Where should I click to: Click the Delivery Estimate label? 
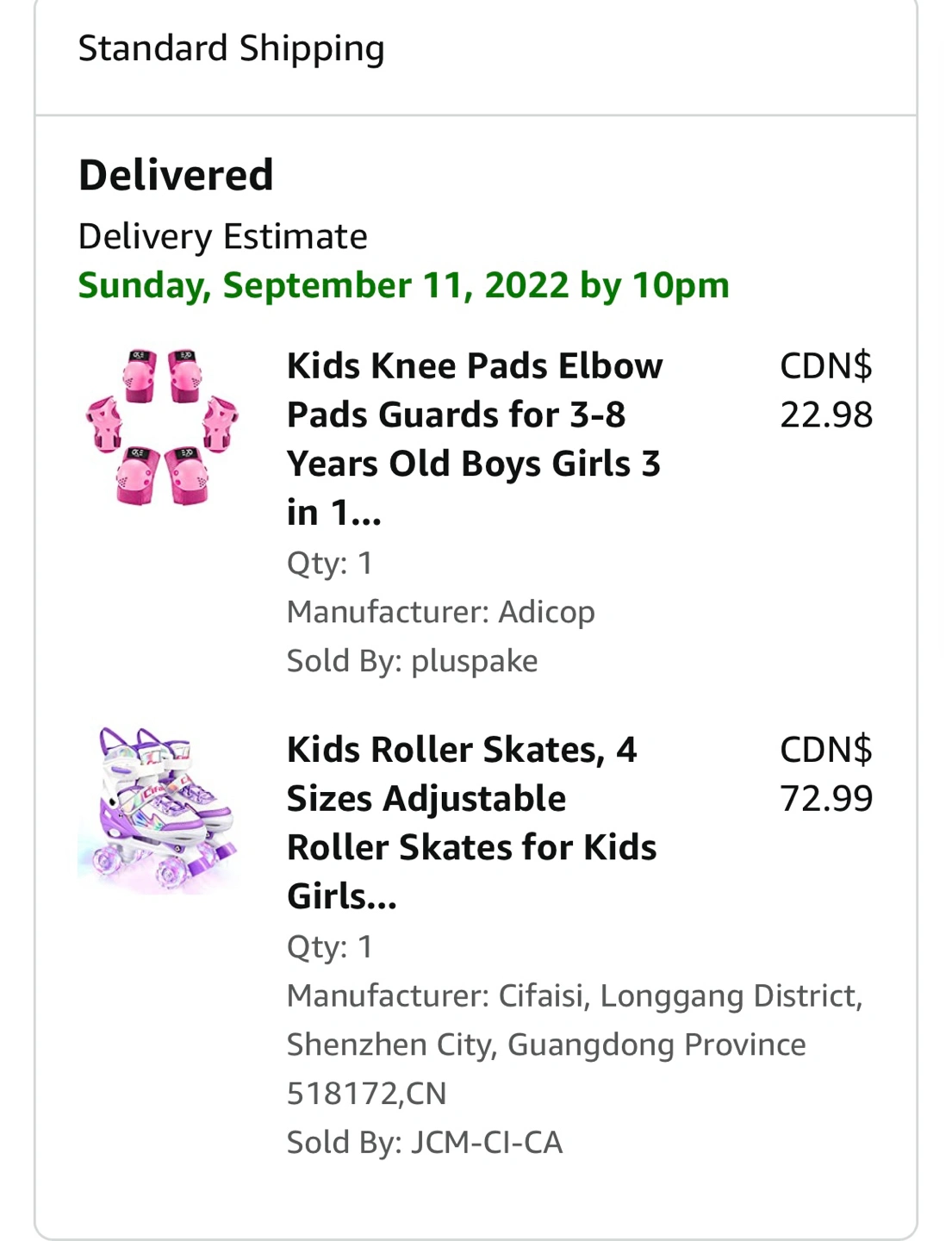[222, 236]
